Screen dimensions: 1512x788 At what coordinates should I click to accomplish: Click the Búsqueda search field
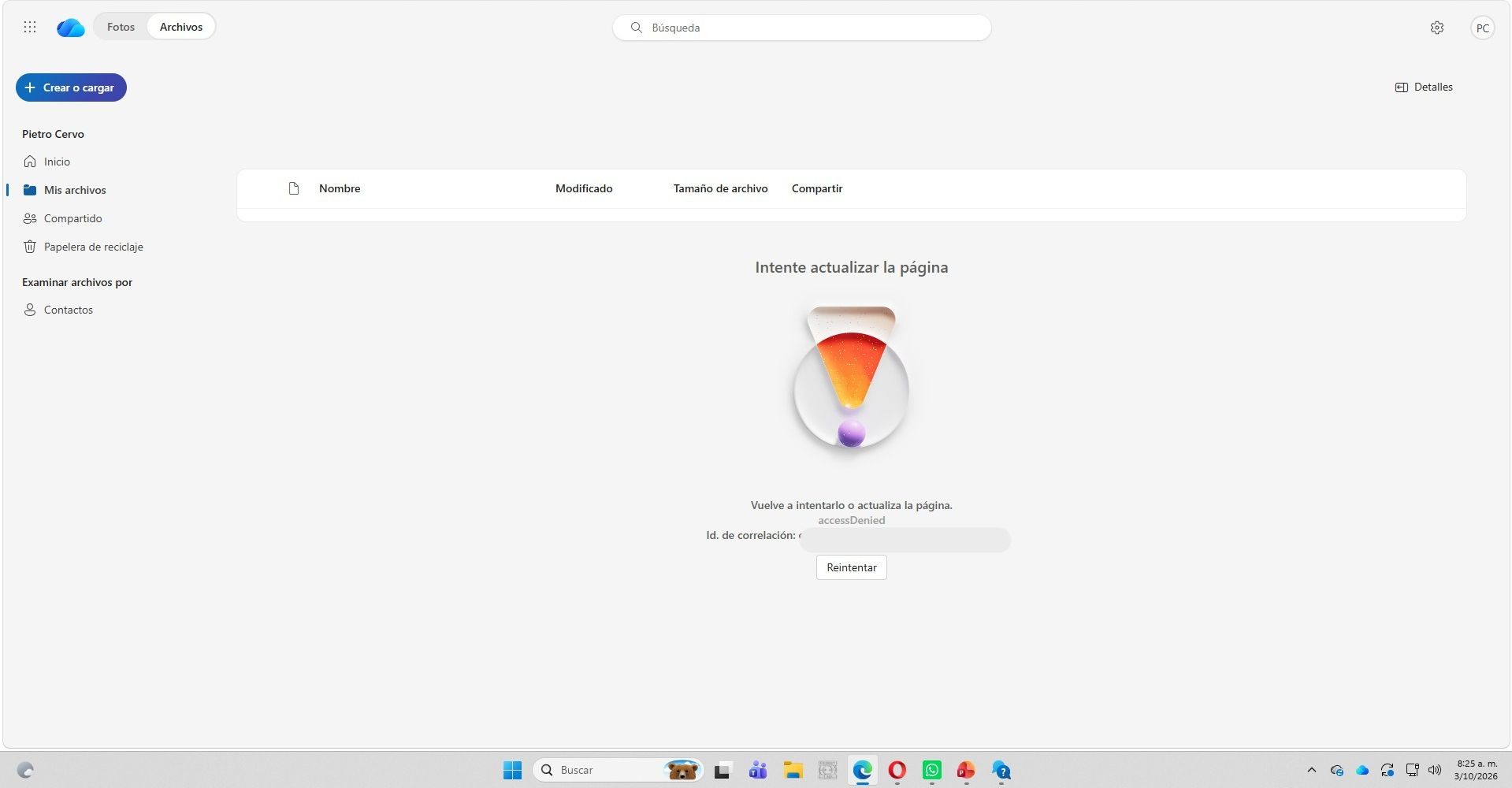pos(801,28)
